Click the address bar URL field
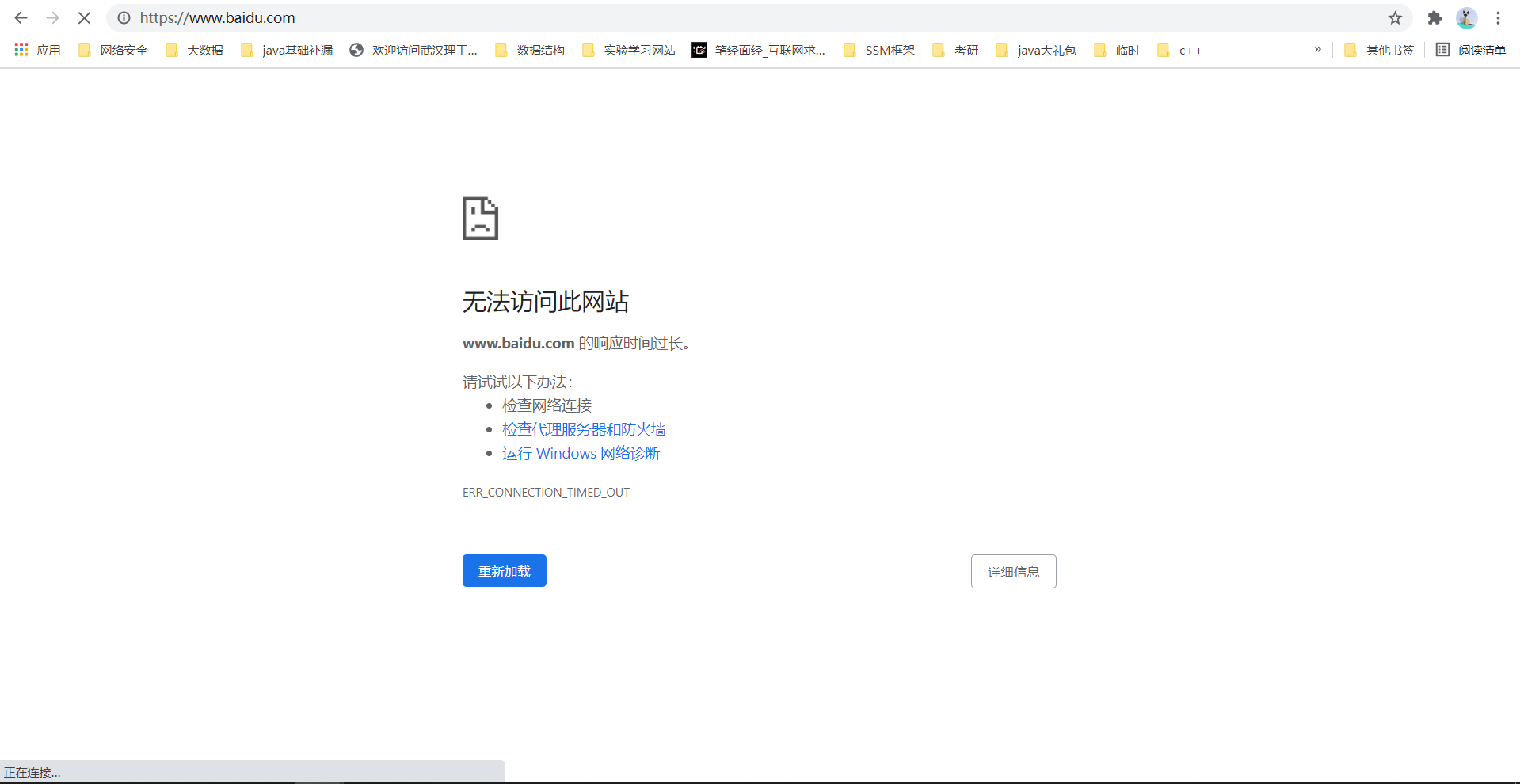 (760, 17)
